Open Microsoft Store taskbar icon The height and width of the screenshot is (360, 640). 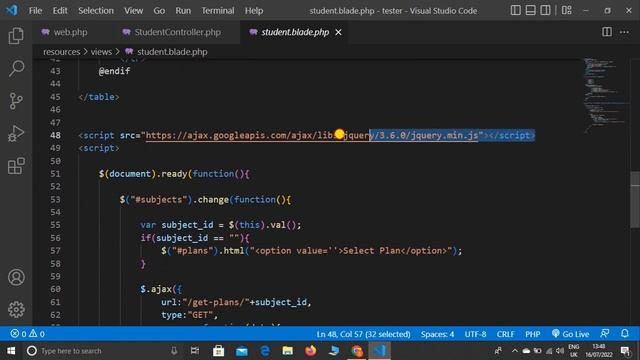218,351
